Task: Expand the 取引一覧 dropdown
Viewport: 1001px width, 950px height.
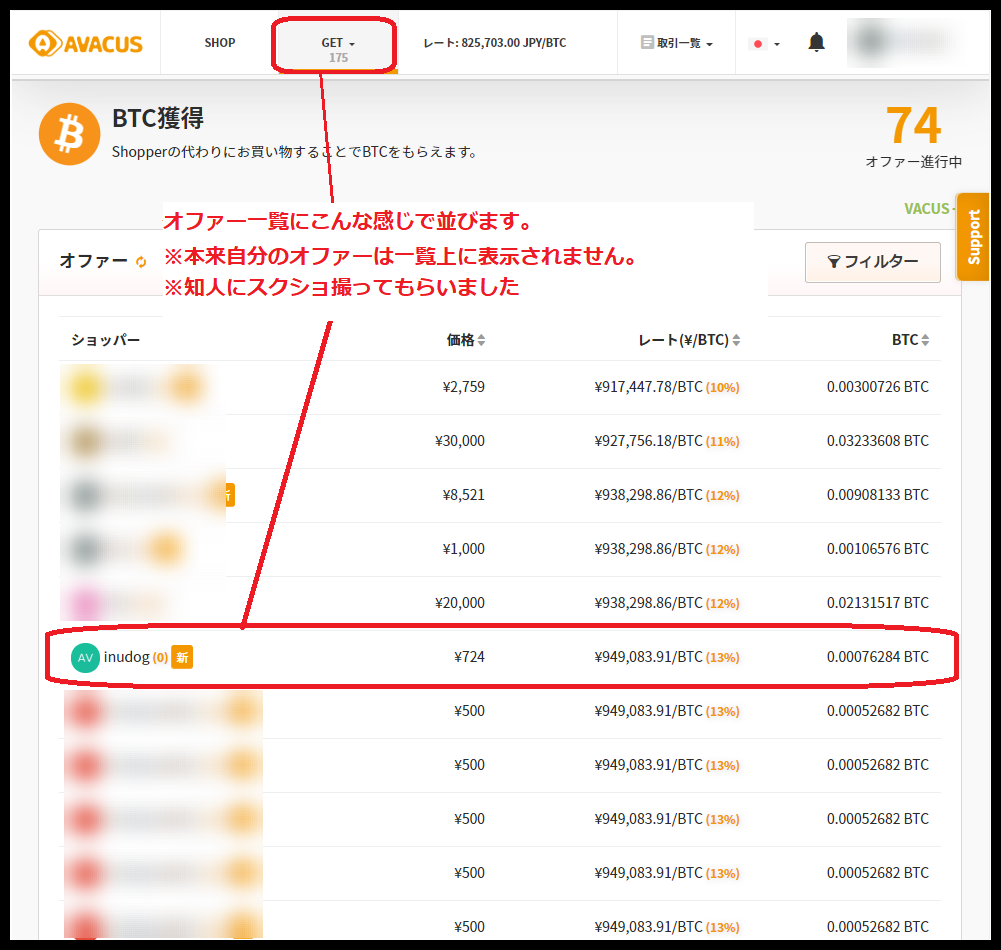Action: pyautogui.click(x=676, y=43)
